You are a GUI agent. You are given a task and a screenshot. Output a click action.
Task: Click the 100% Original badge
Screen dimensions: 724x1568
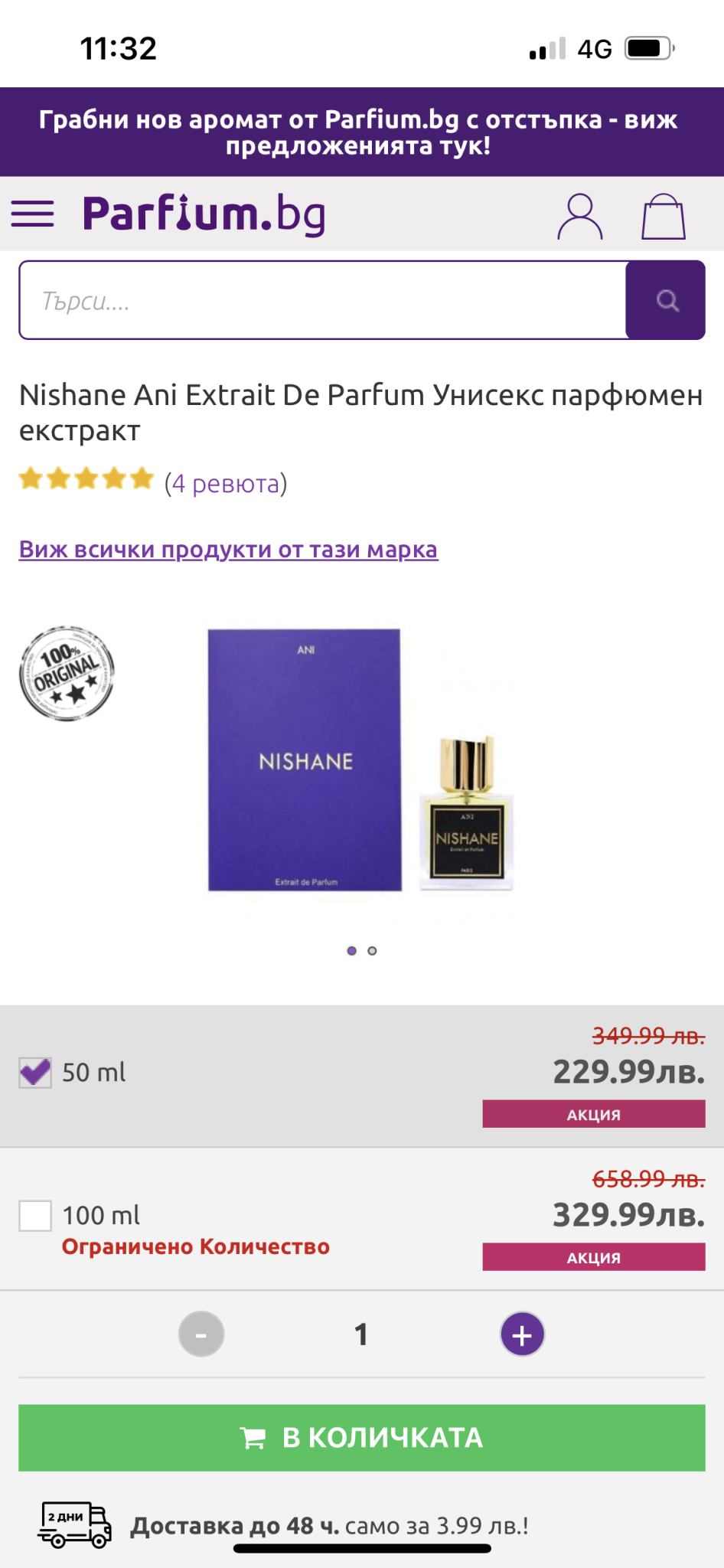67,674
